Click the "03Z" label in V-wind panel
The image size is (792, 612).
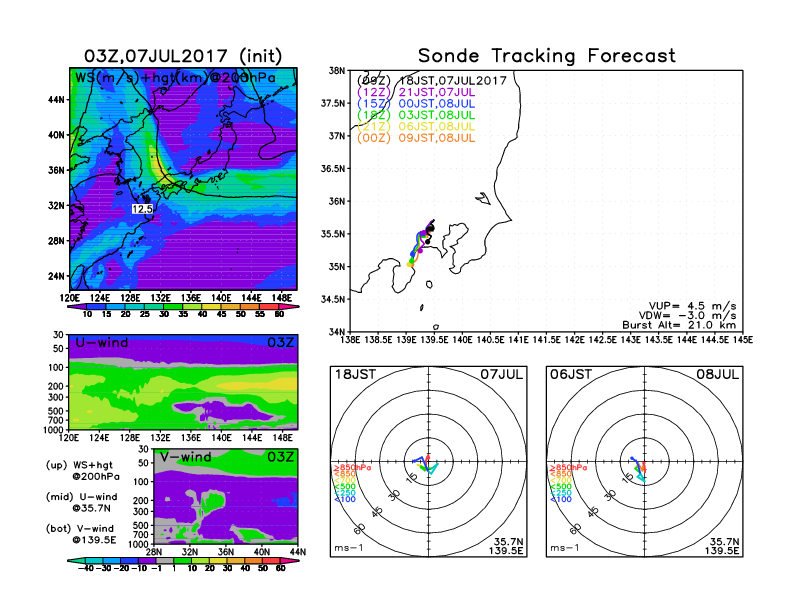(280, 457)
